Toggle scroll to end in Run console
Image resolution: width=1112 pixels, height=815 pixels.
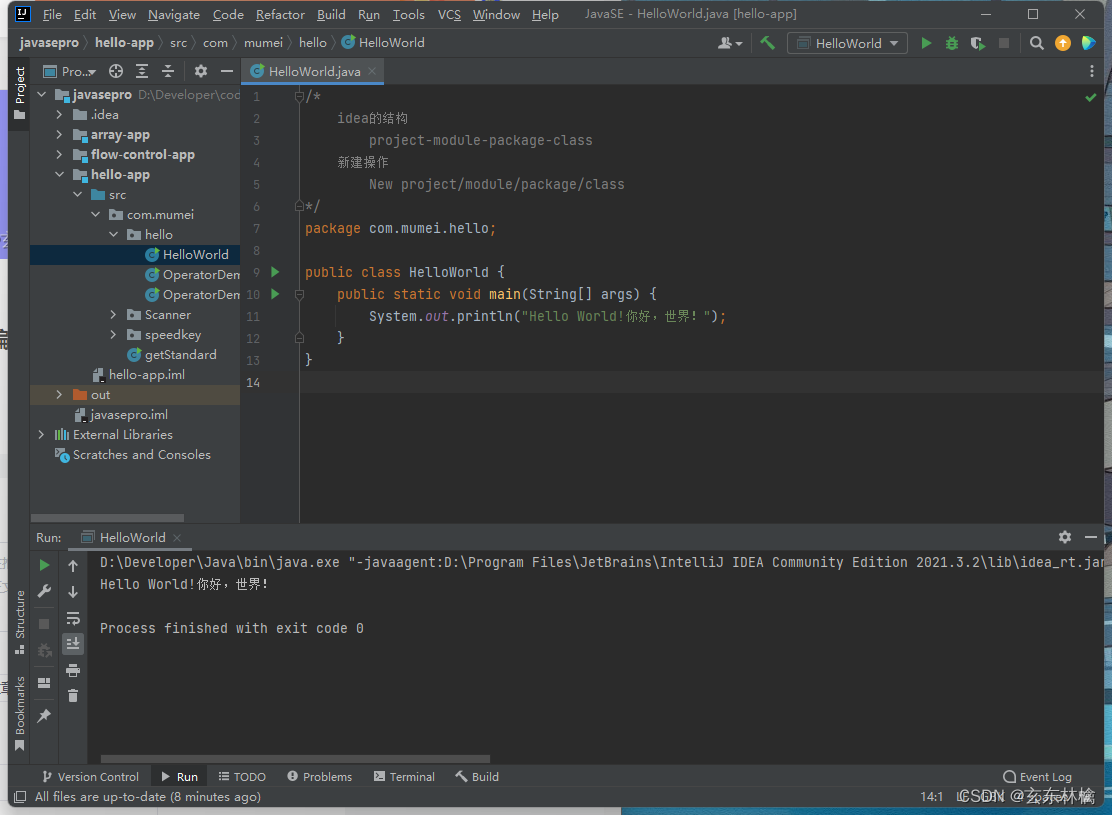point(73,643)
